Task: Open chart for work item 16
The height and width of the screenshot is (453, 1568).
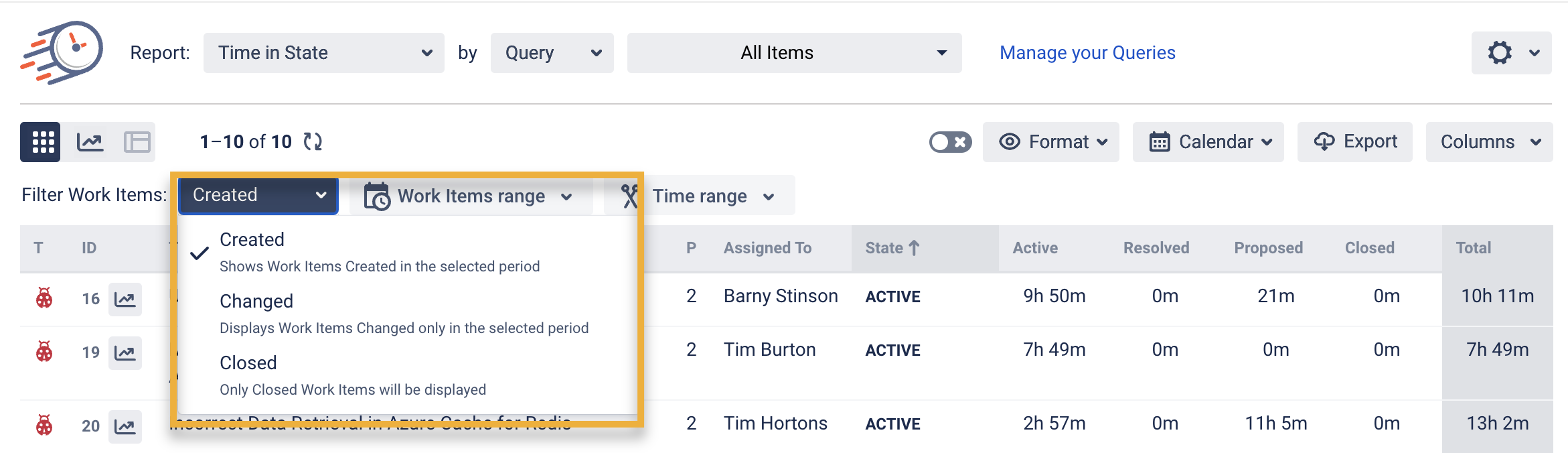Action: point(125,299)
